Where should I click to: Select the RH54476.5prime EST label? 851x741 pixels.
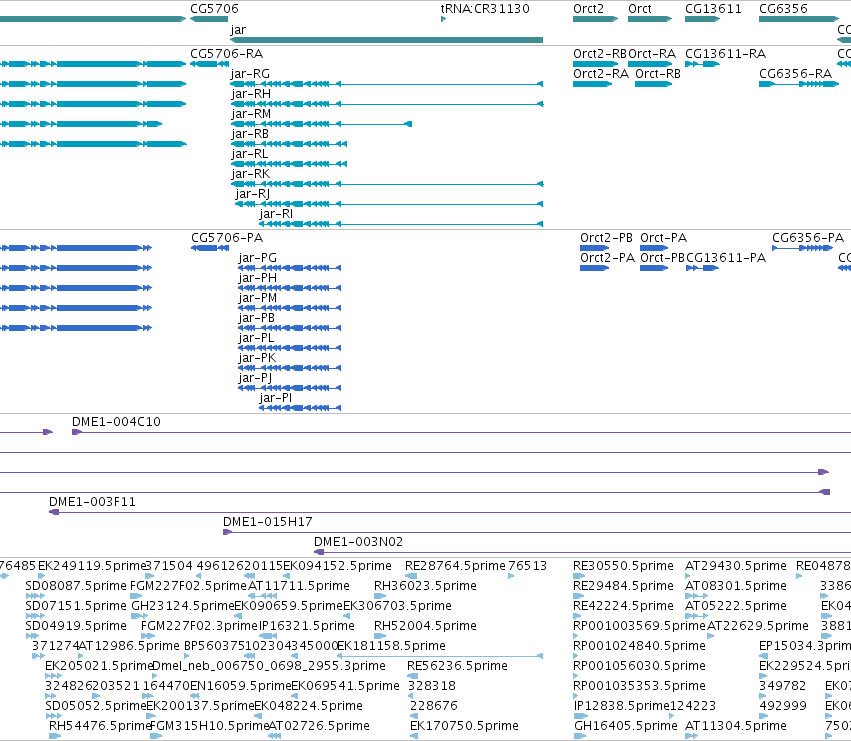click(x=100, y=726)
